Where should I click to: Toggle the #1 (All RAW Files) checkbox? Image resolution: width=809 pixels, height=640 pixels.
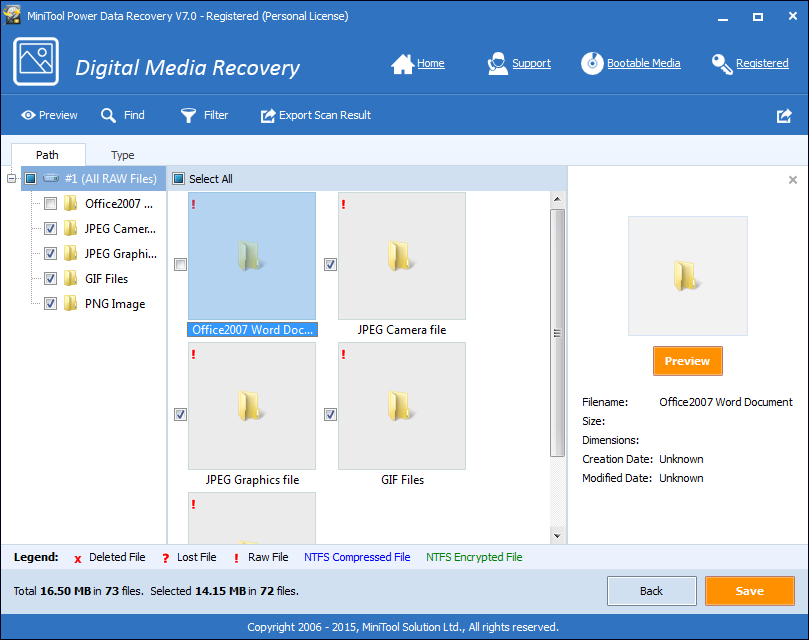click(x=30, y=179)
